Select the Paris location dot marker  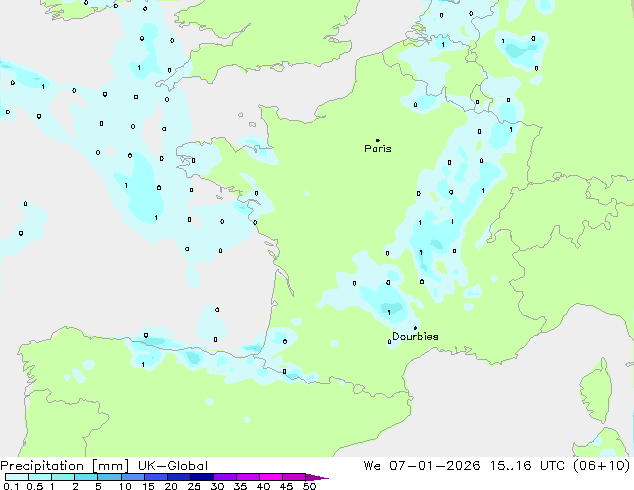coord(378,140)
